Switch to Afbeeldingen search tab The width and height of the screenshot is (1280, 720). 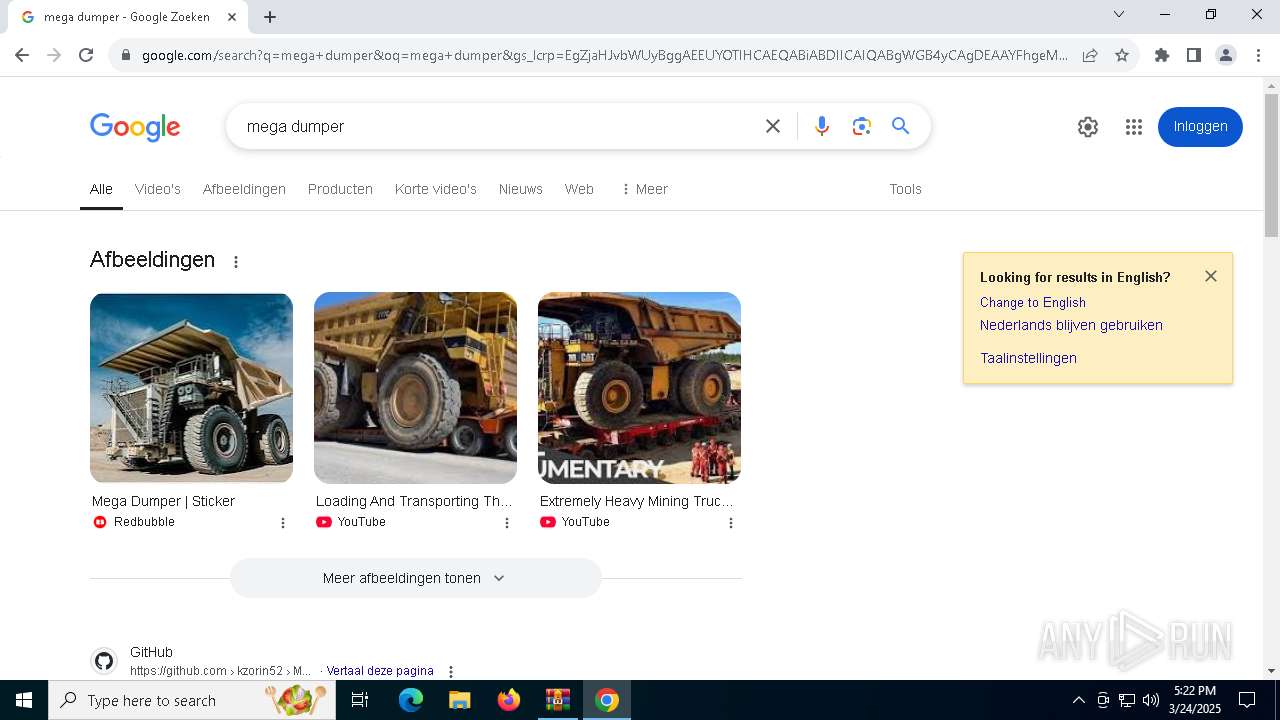click(244, 189)
